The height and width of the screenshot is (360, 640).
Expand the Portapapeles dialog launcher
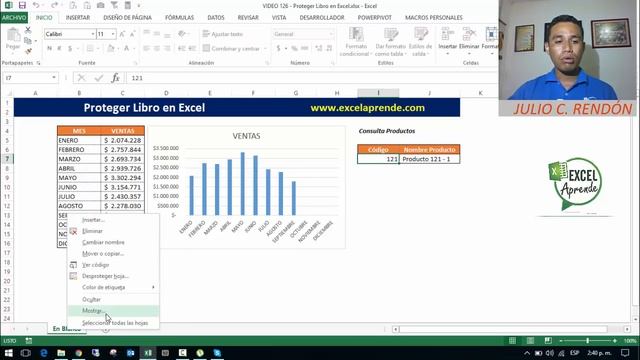38,63
